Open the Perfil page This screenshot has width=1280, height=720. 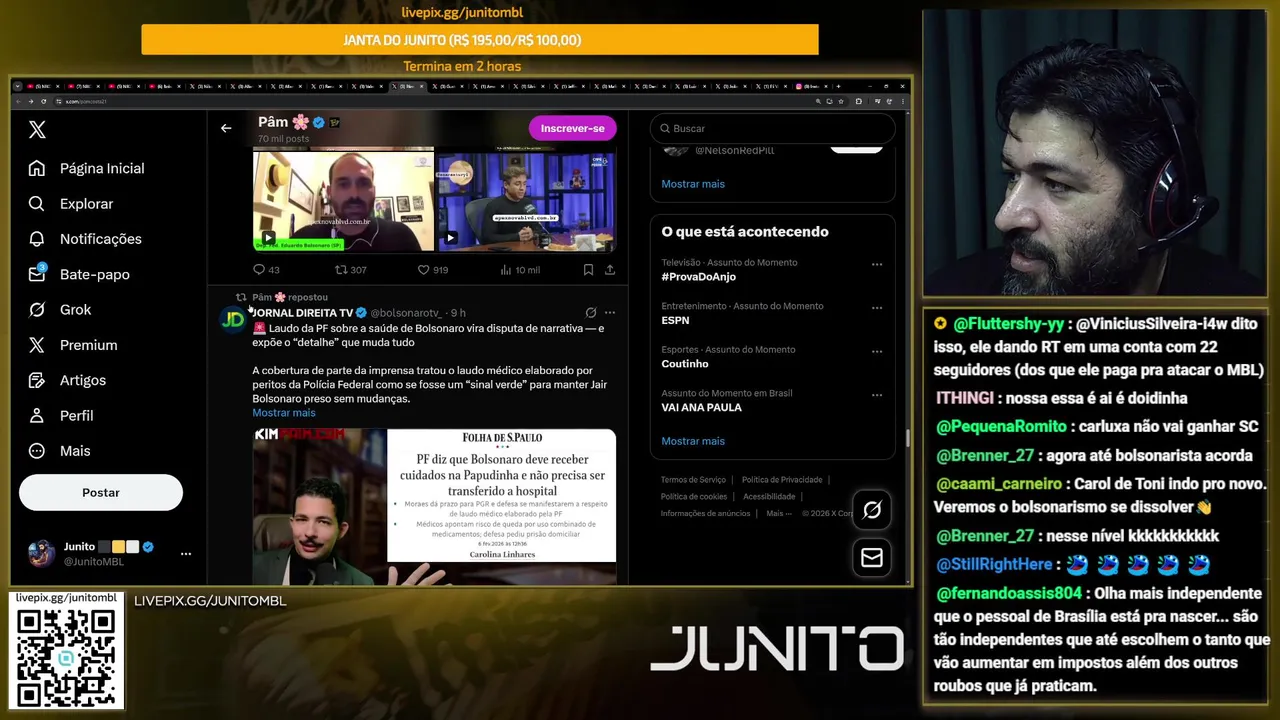pos(60,415)
